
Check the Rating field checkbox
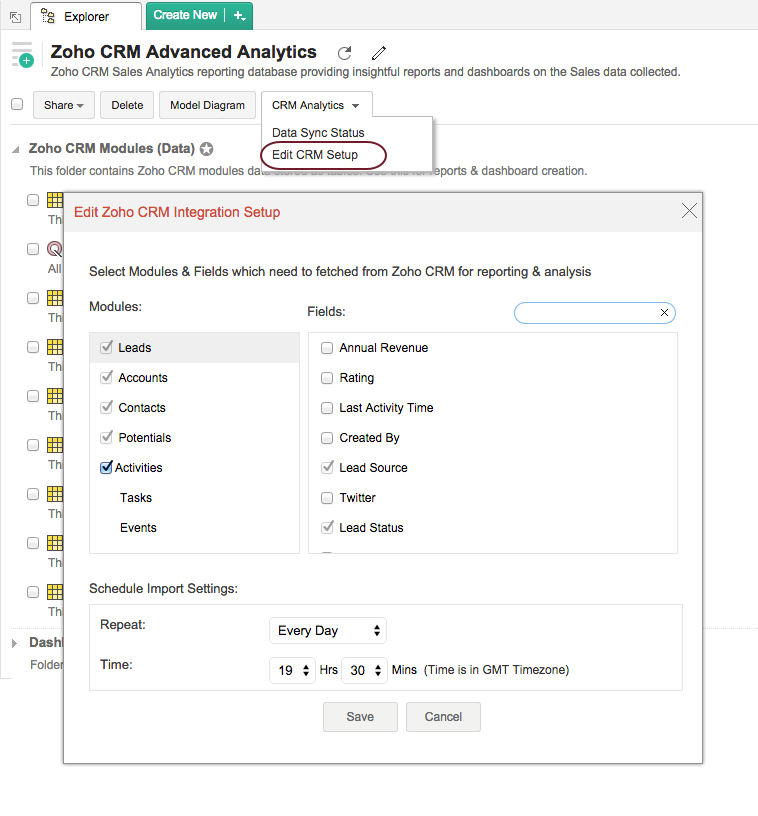(327, 378)
